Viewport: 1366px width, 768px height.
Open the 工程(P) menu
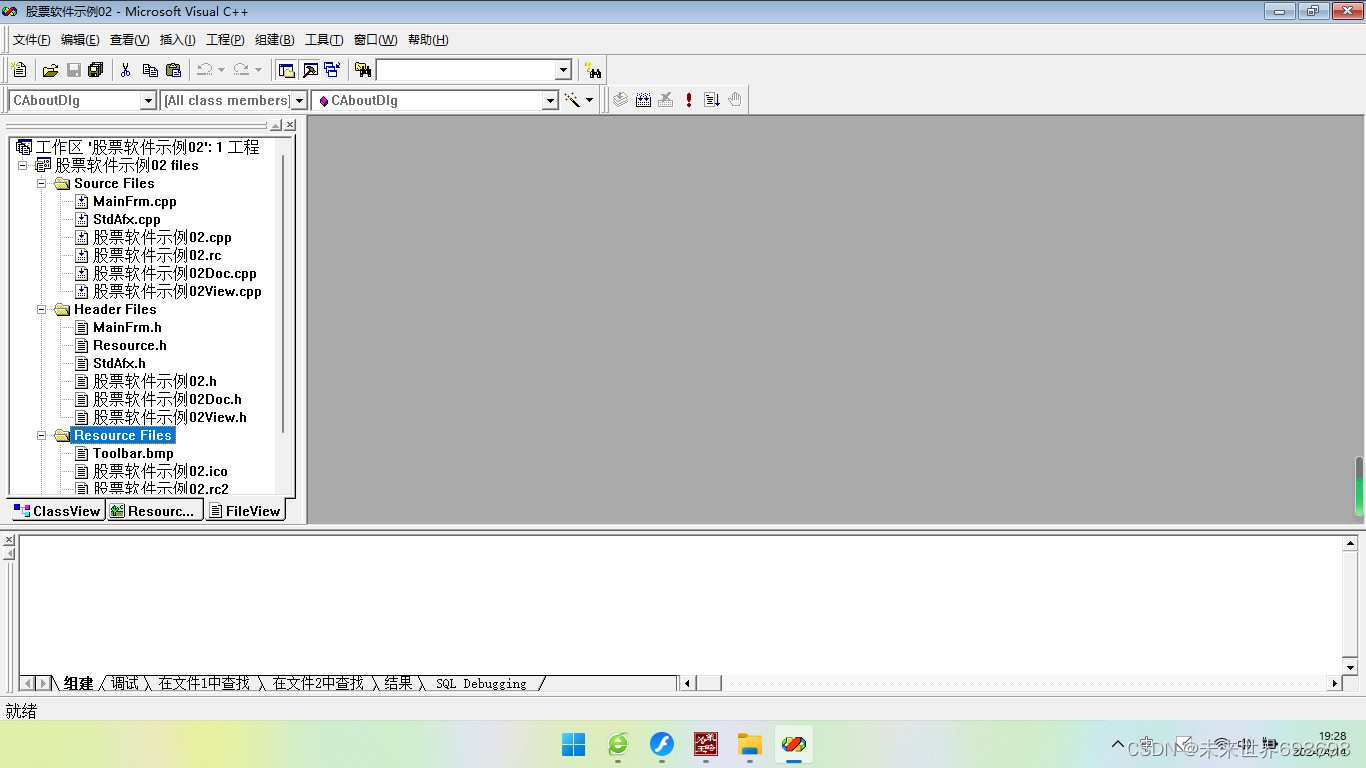(x=225, y=40)
